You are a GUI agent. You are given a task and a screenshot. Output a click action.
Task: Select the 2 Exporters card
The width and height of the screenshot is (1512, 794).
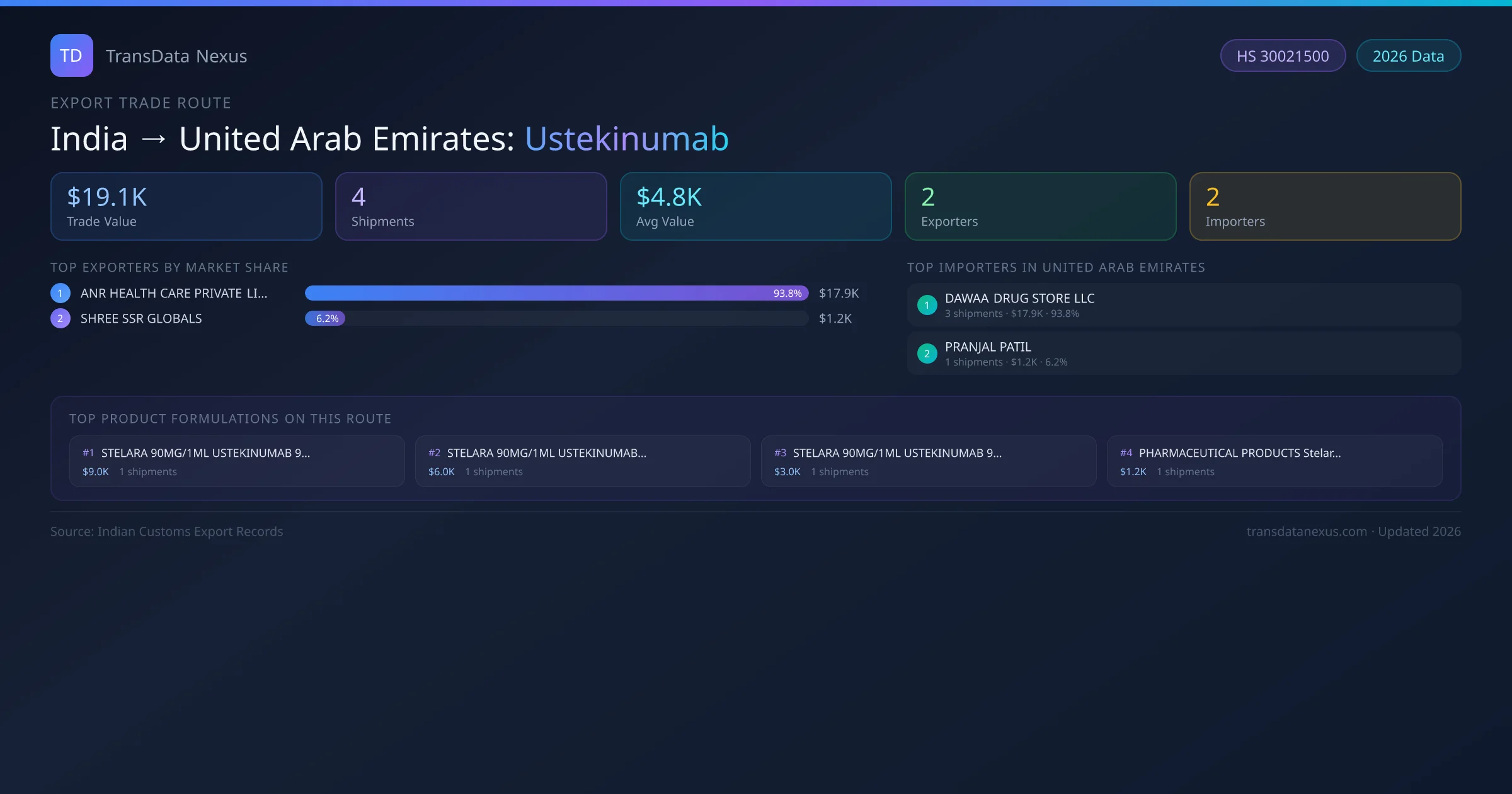tap(1040, 207)
